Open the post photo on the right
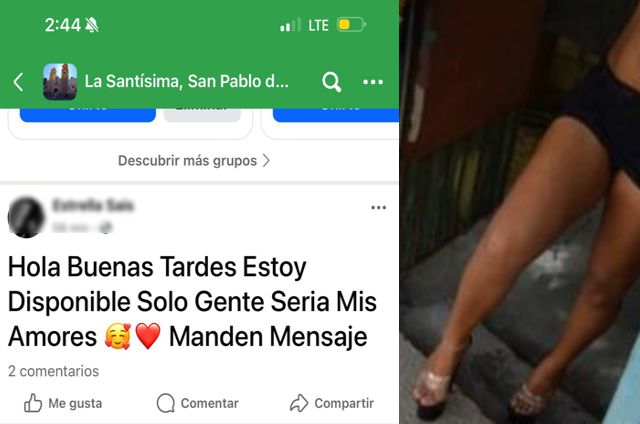This screenshot has width=640, height=424. click(520, 212)
